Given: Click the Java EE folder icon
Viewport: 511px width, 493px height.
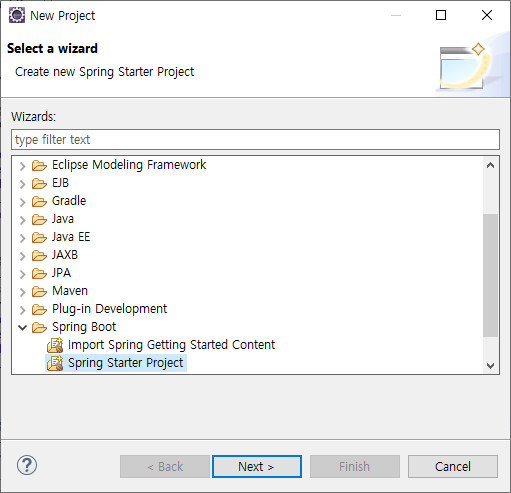Looking at the screenshot, I should click(39, 237).
